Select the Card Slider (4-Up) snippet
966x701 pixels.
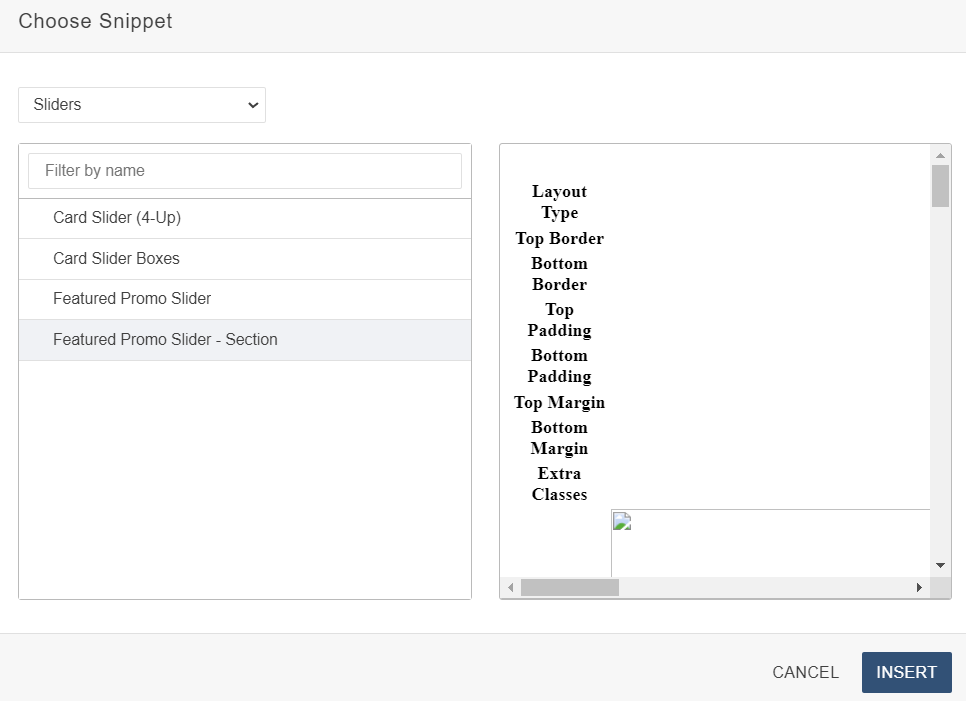[118, 218]
